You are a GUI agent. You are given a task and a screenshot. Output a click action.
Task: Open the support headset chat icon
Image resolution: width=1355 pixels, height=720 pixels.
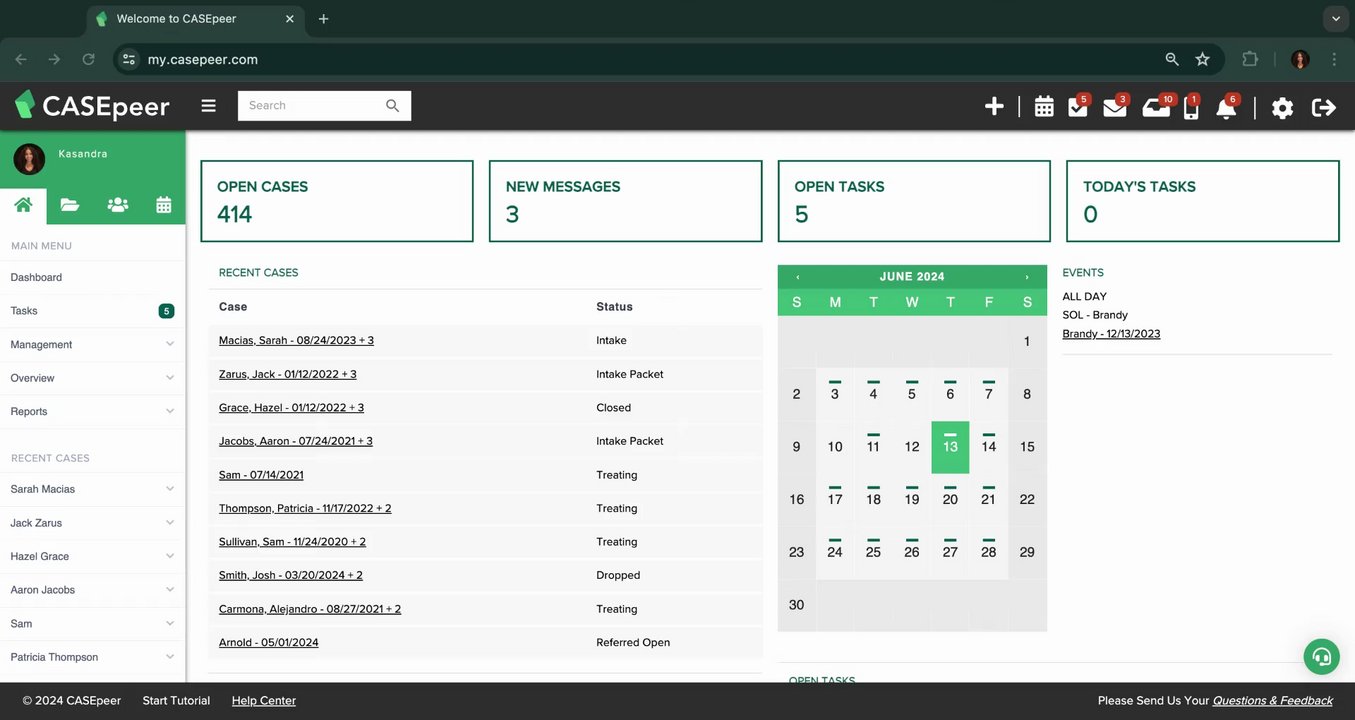coord(1322,657)
